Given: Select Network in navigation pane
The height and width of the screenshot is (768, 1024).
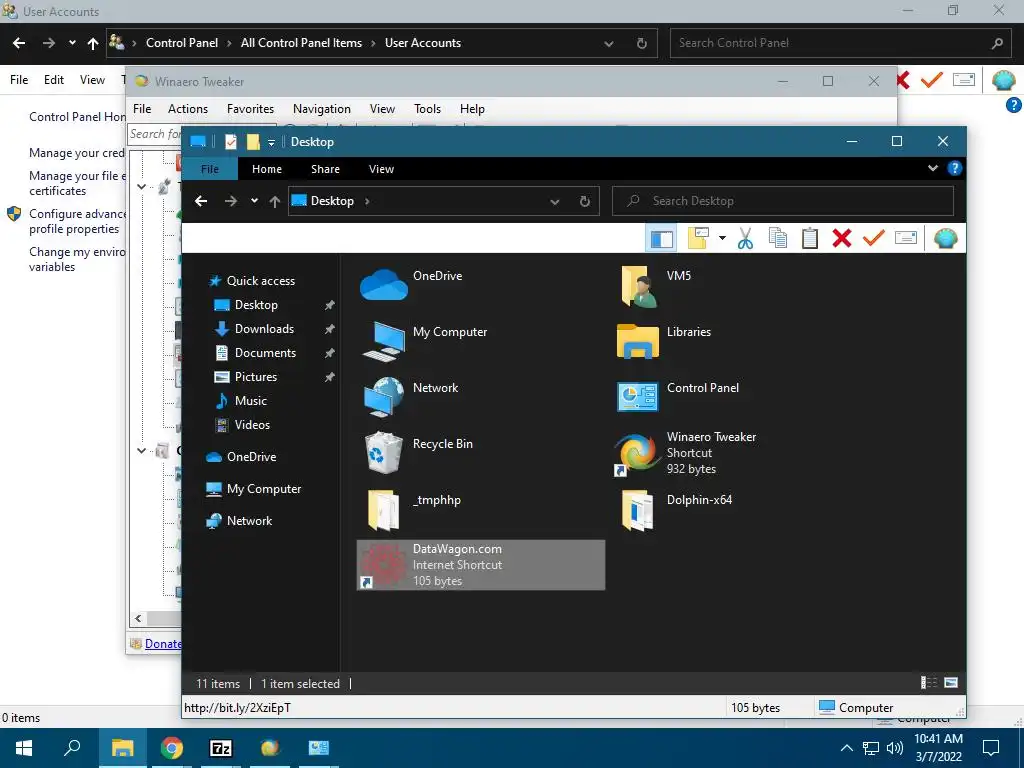Looking at the screenshot, I should [249, 520].
